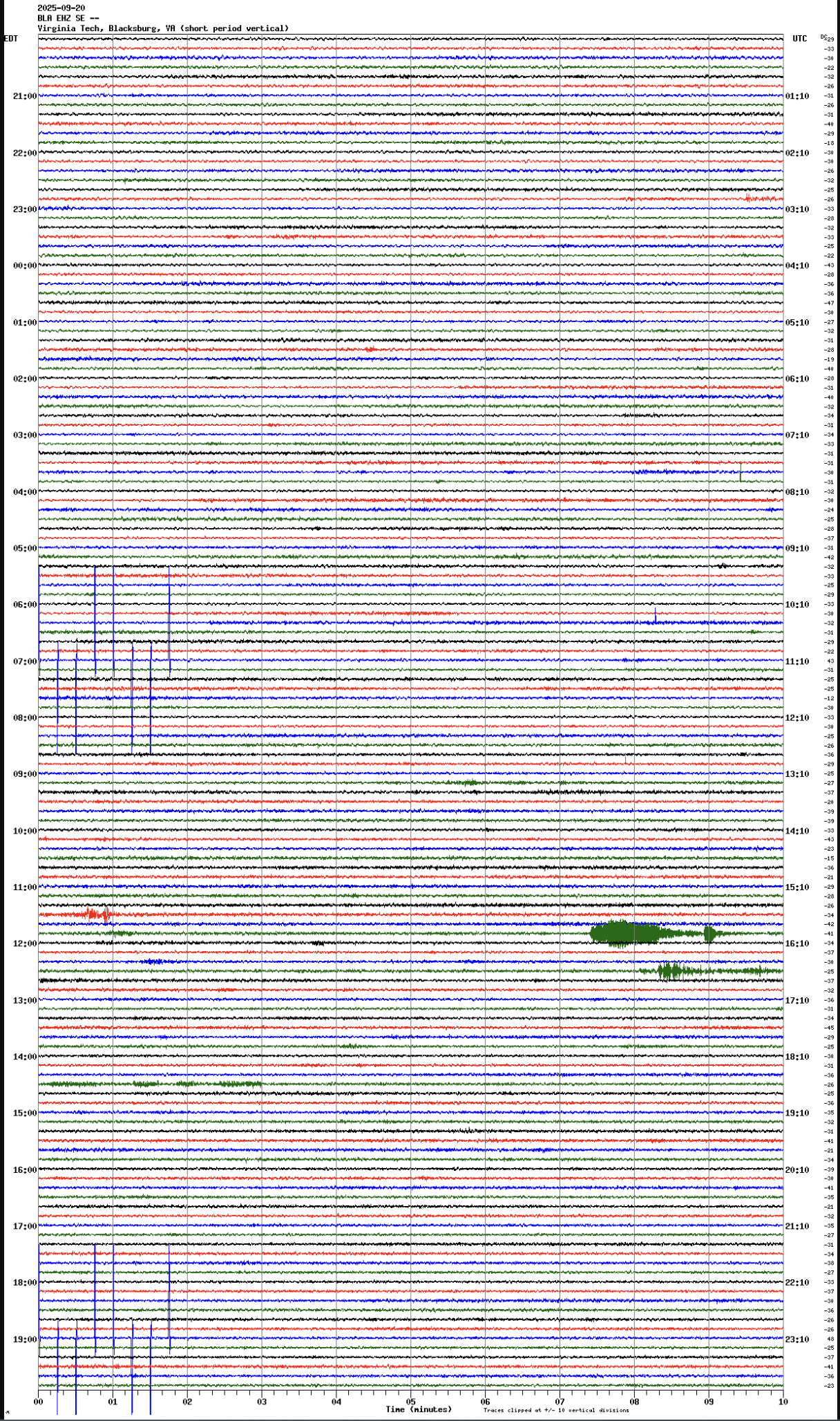Click the 05 minute tick on bottom axis
Image resolution: width=840 pixels, height=1421 pixels.
(x=410, y=1402)
